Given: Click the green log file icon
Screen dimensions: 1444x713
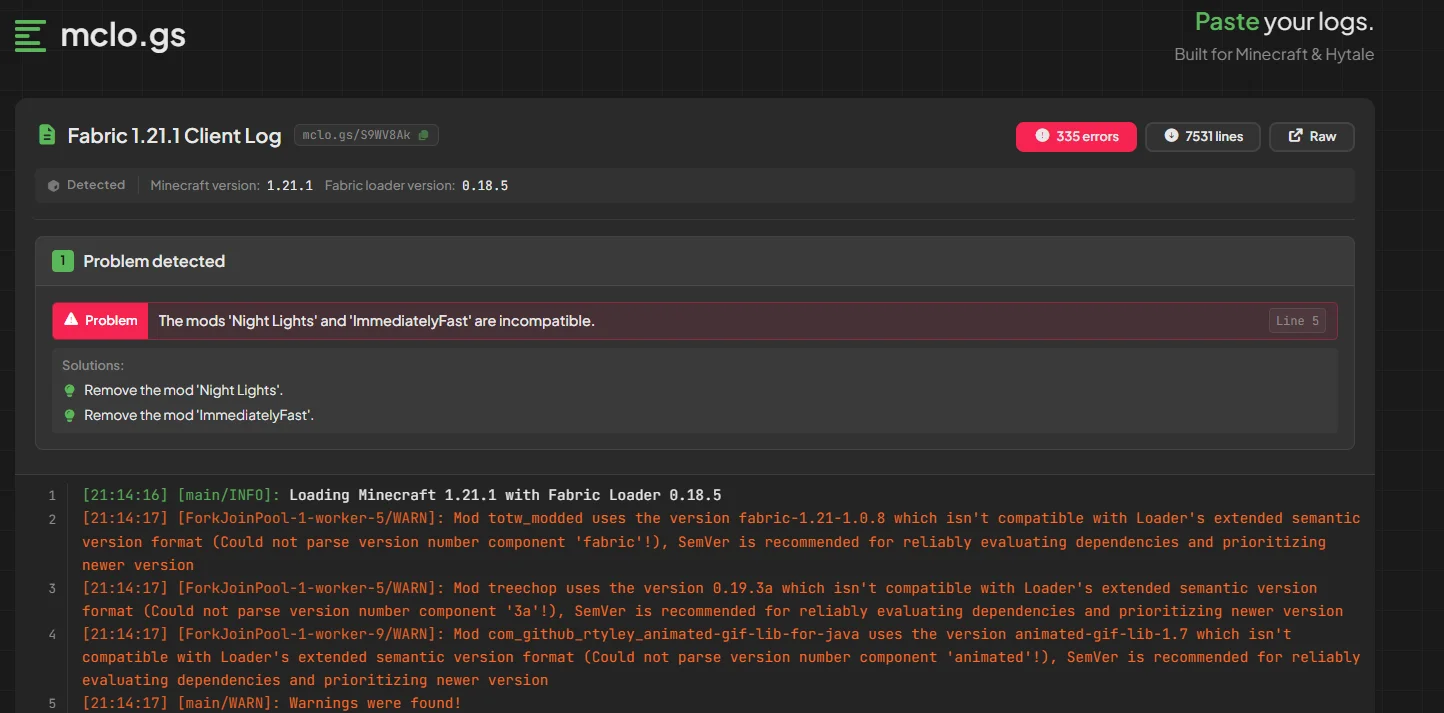Looking at the screenshot, I should [46, 135].
